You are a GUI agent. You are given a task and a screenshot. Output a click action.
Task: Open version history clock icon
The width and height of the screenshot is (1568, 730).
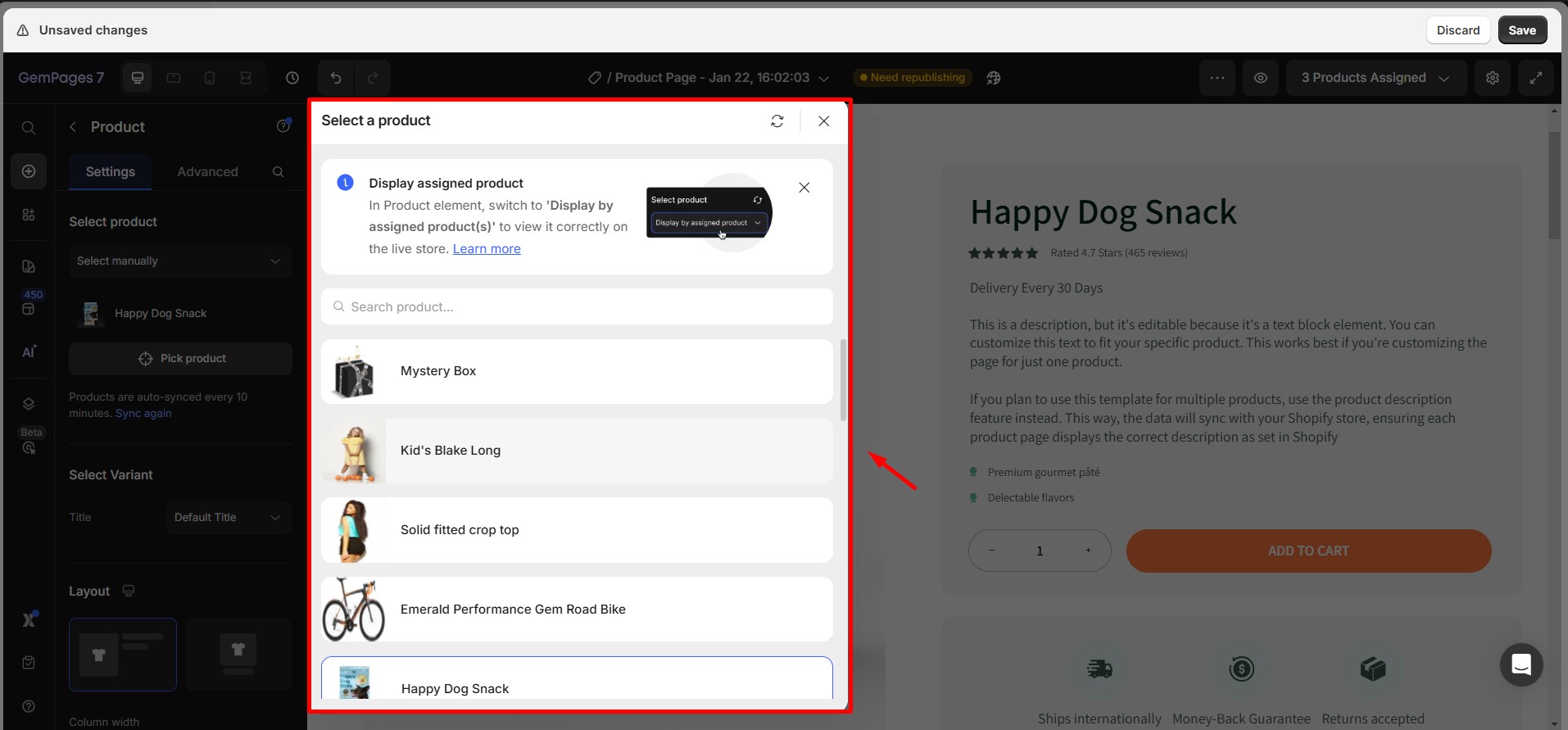pos(292,78)
